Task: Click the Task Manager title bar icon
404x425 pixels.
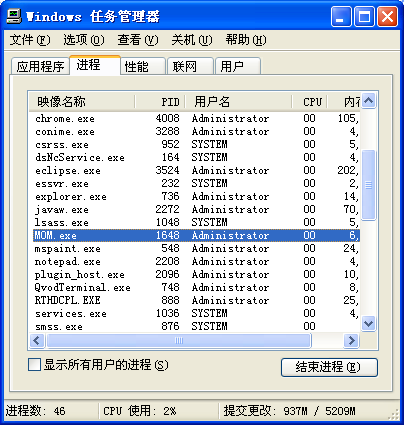Action: pos(14,16)
